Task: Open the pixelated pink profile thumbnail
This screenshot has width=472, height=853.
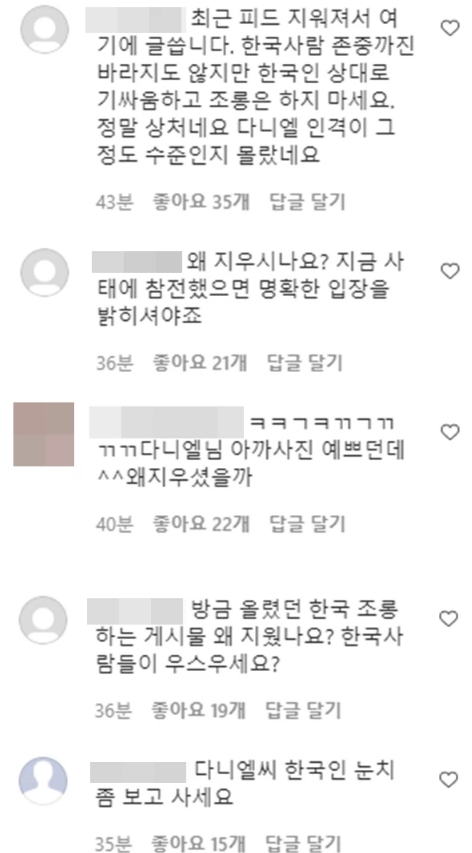Action: (44, 434)
